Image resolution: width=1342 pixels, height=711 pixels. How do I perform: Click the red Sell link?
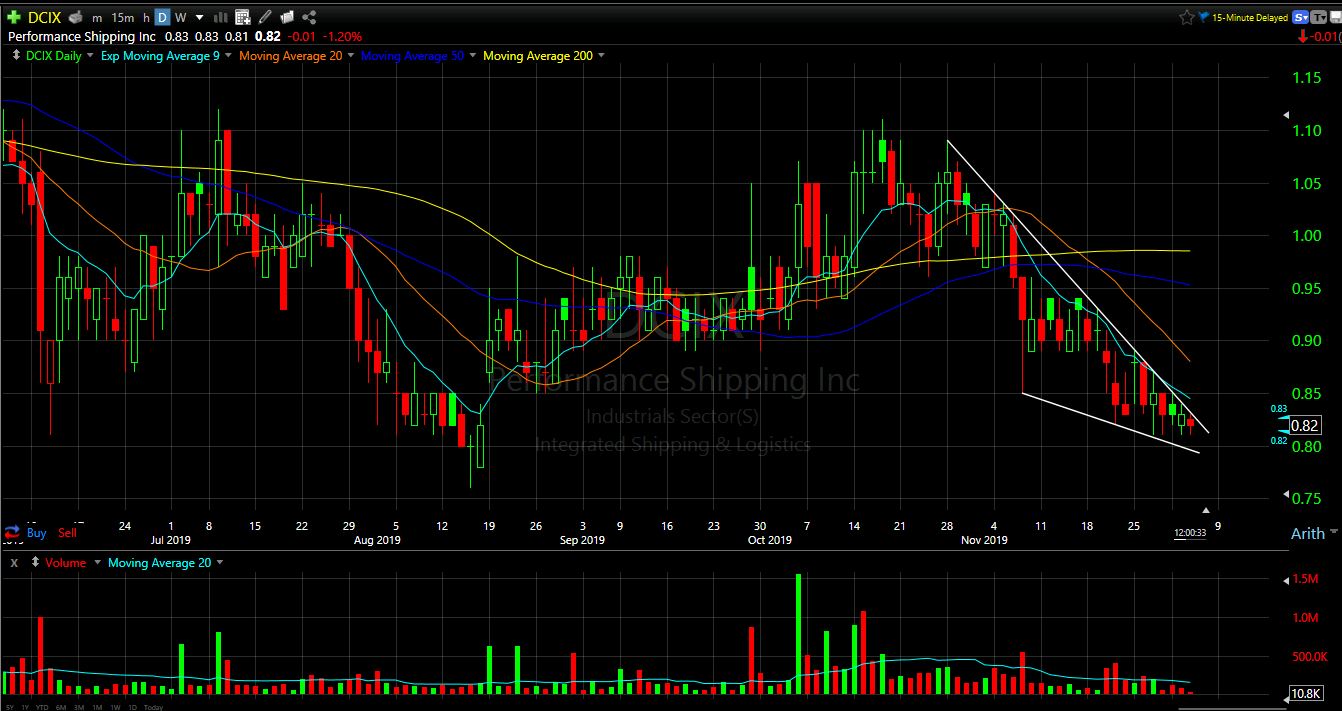coord(67,533)
